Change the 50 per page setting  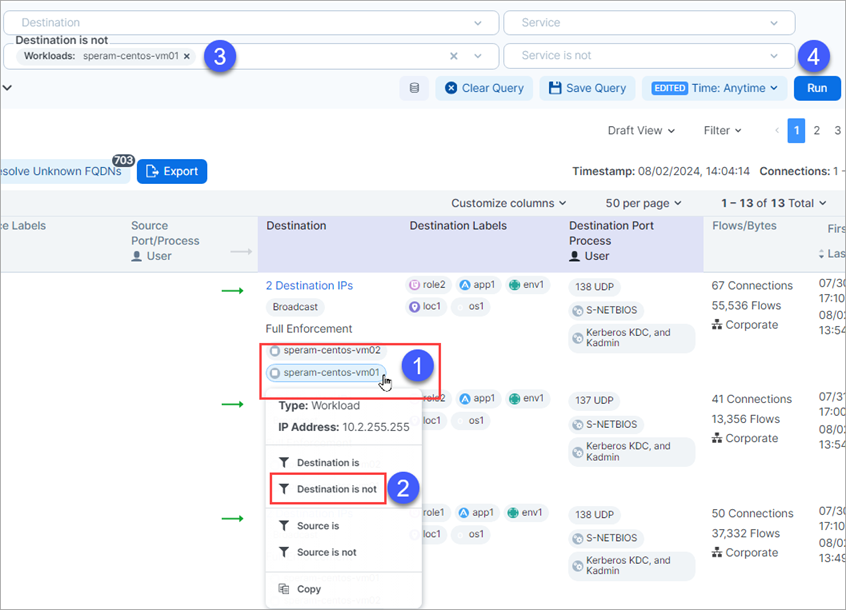pos(644,203)
